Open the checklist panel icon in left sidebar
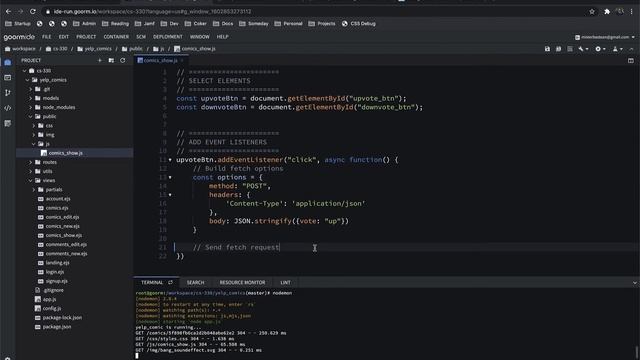640x360 pixels. [8, 123]
